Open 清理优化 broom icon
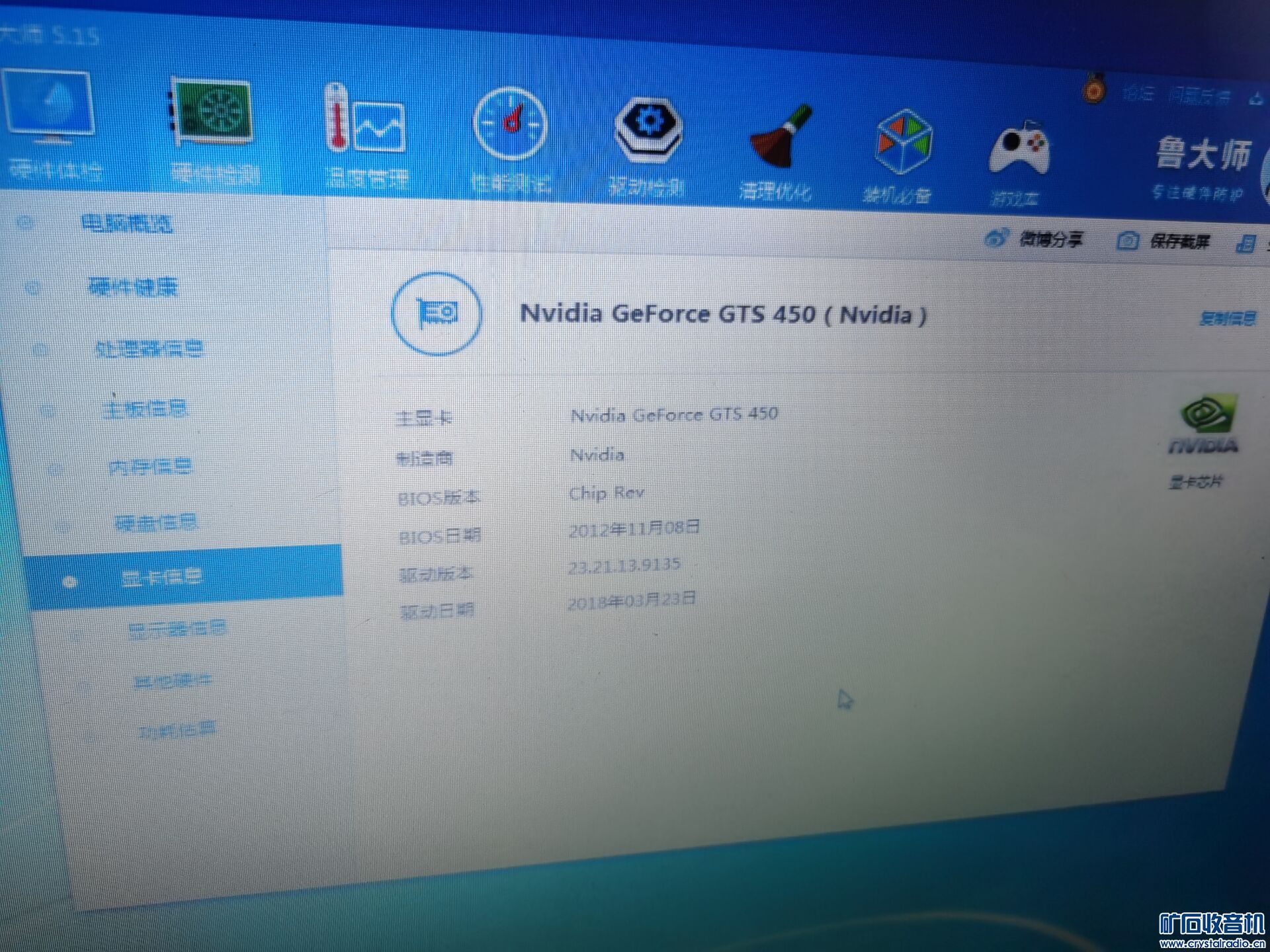 pos(781,136)
